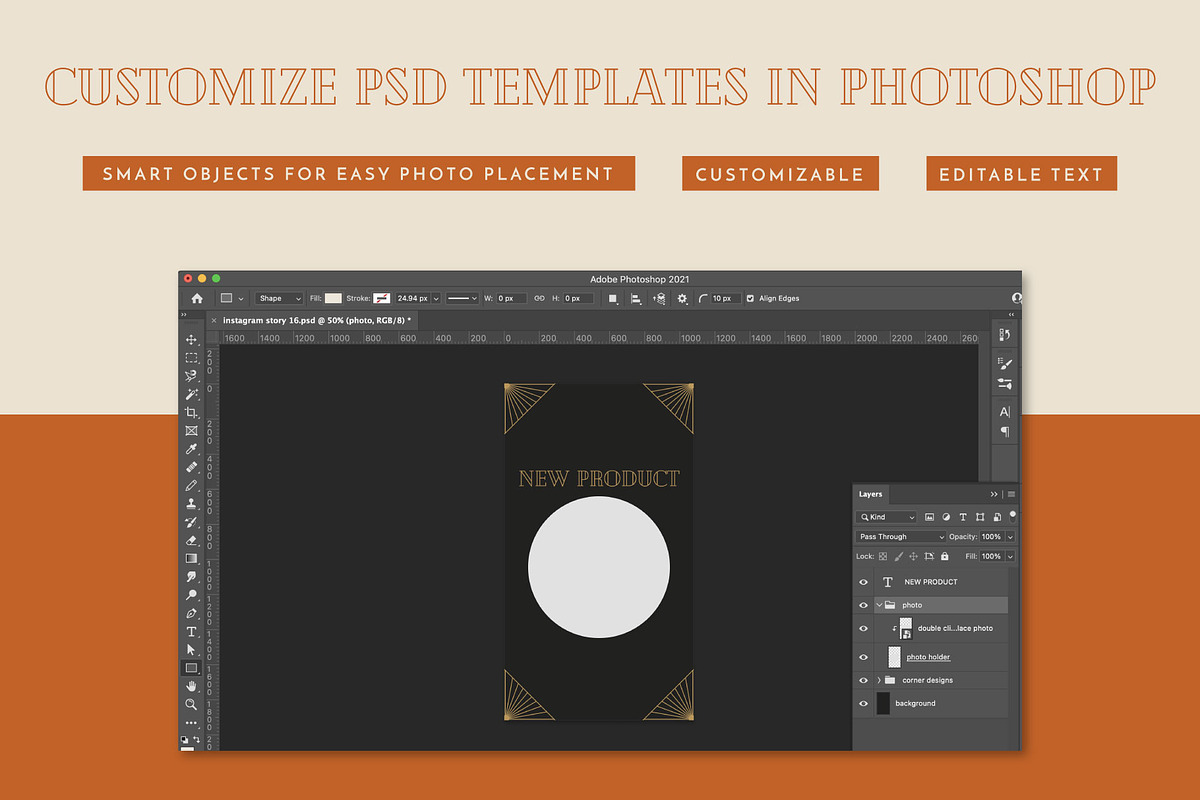Viewport: 1200px width, 800px height.
Task: Hide the NEW PRODUCT text layer
Action: click(x=864, y=582)
